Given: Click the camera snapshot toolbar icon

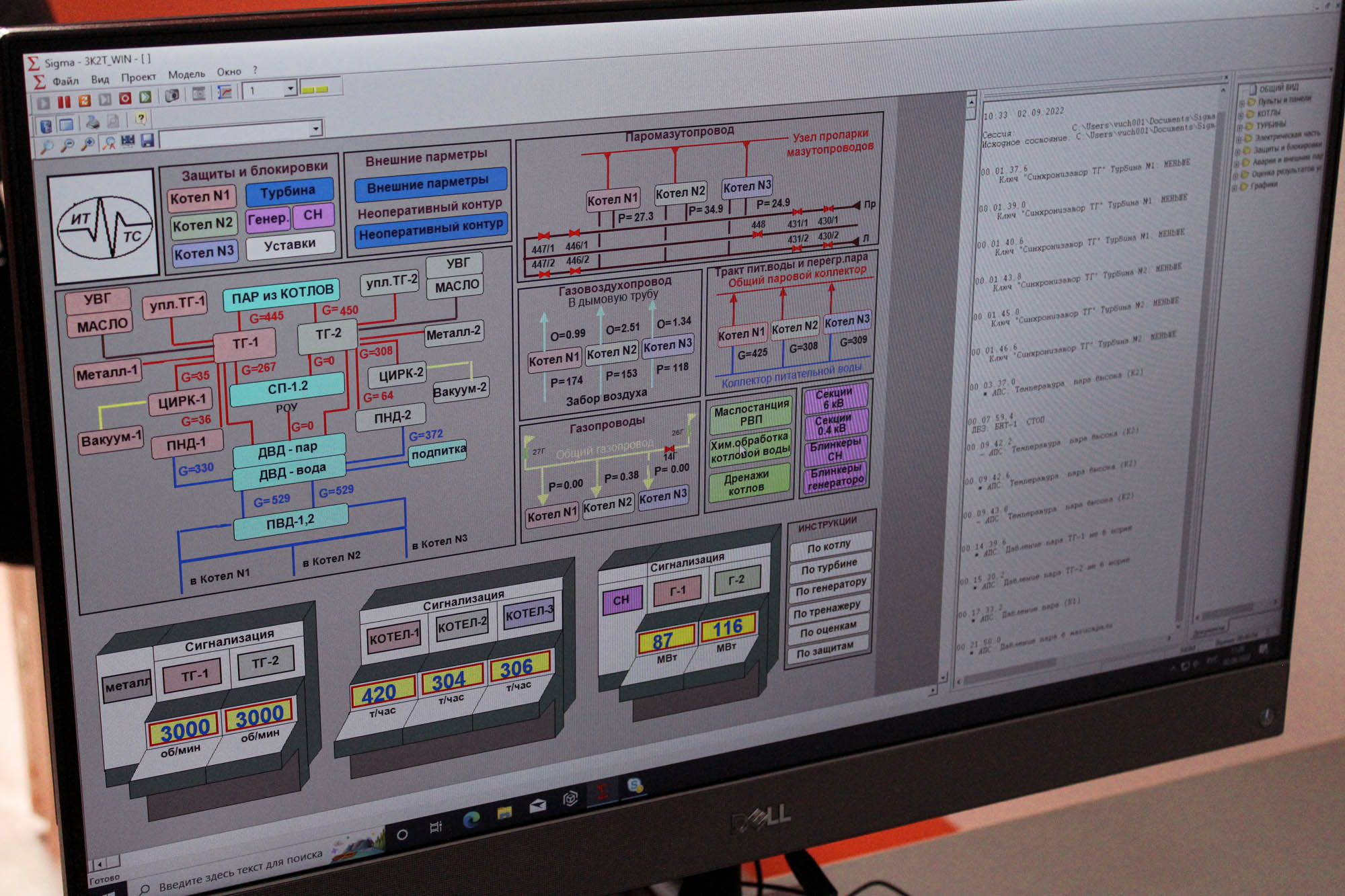Looking at the screenshot, I should [172, 95].
